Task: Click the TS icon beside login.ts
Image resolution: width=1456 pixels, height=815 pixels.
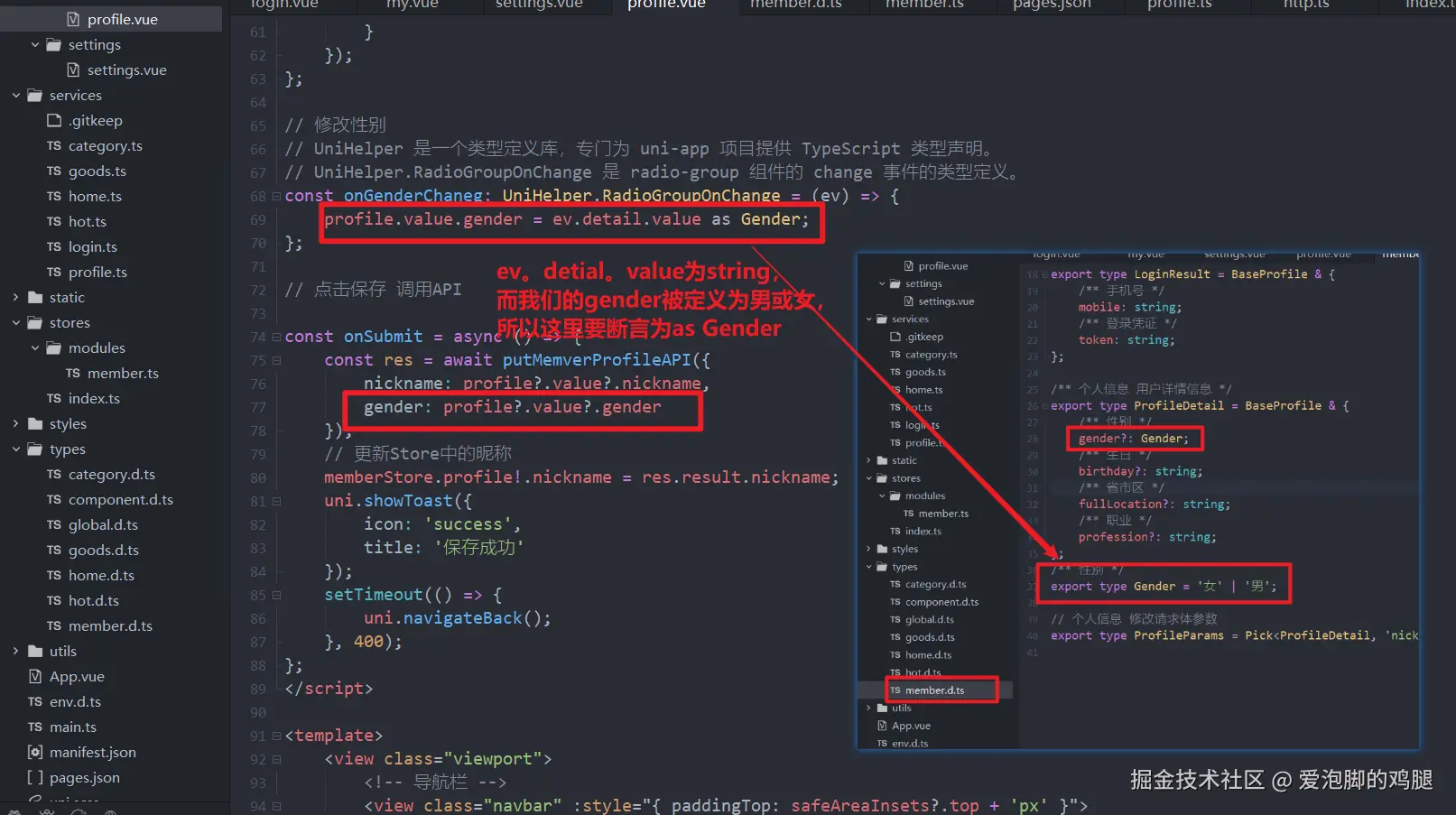Action: coord(54,246)
